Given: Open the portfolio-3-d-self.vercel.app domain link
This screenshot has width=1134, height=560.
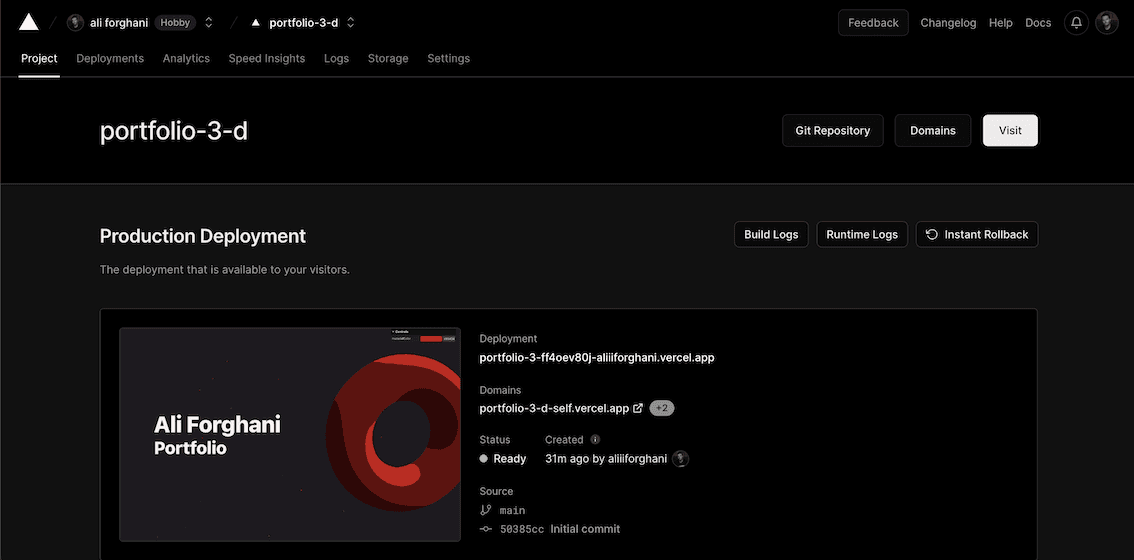Looking at the screenshot, I should coord(554,408).
